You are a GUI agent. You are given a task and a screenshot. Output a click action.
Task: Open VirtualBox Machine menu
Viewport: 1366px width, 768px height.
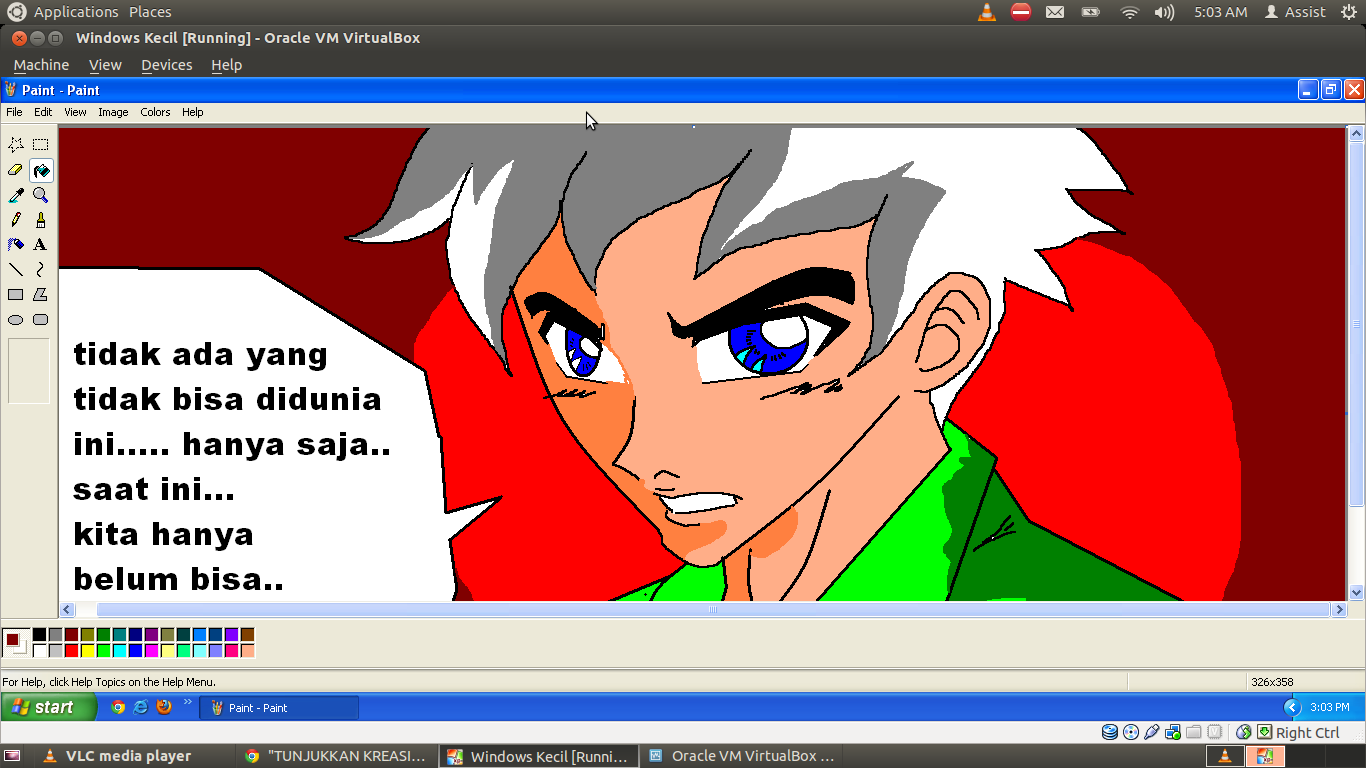click(x=41, y=65)
